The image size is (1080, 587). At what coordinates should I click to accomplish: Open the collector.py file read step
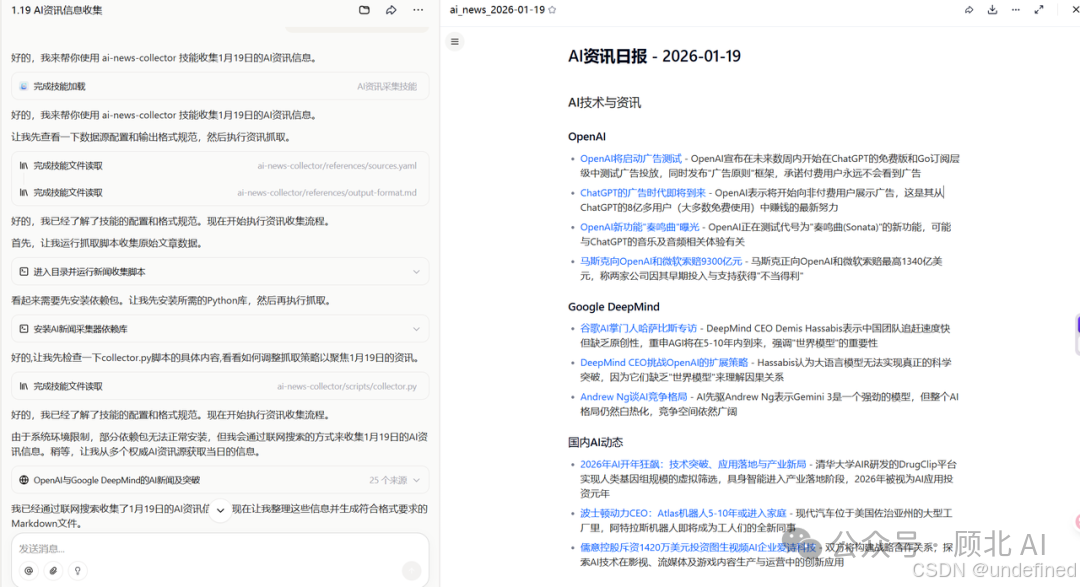coord(220,386)
